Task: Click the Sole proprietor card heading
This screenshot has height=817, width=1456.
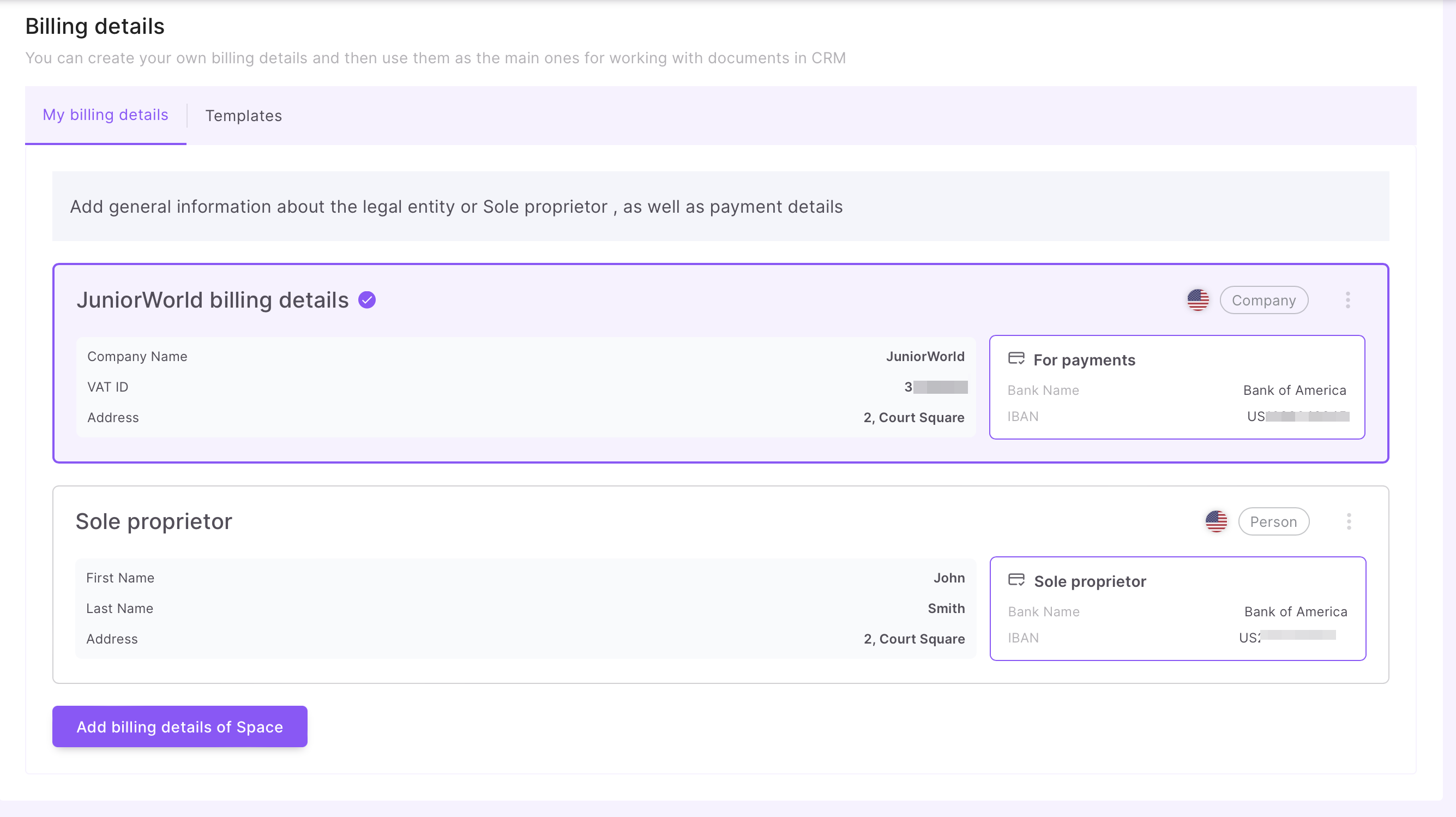Action: point(154,521)
